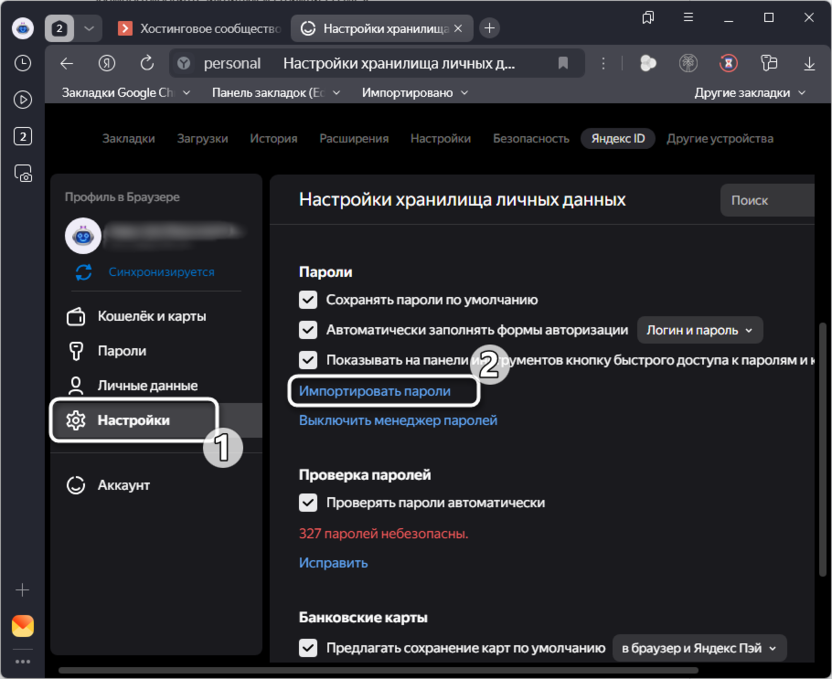Switch to Безопасность tab
This screenshot has width=832, height=679.
pos(531,139)
